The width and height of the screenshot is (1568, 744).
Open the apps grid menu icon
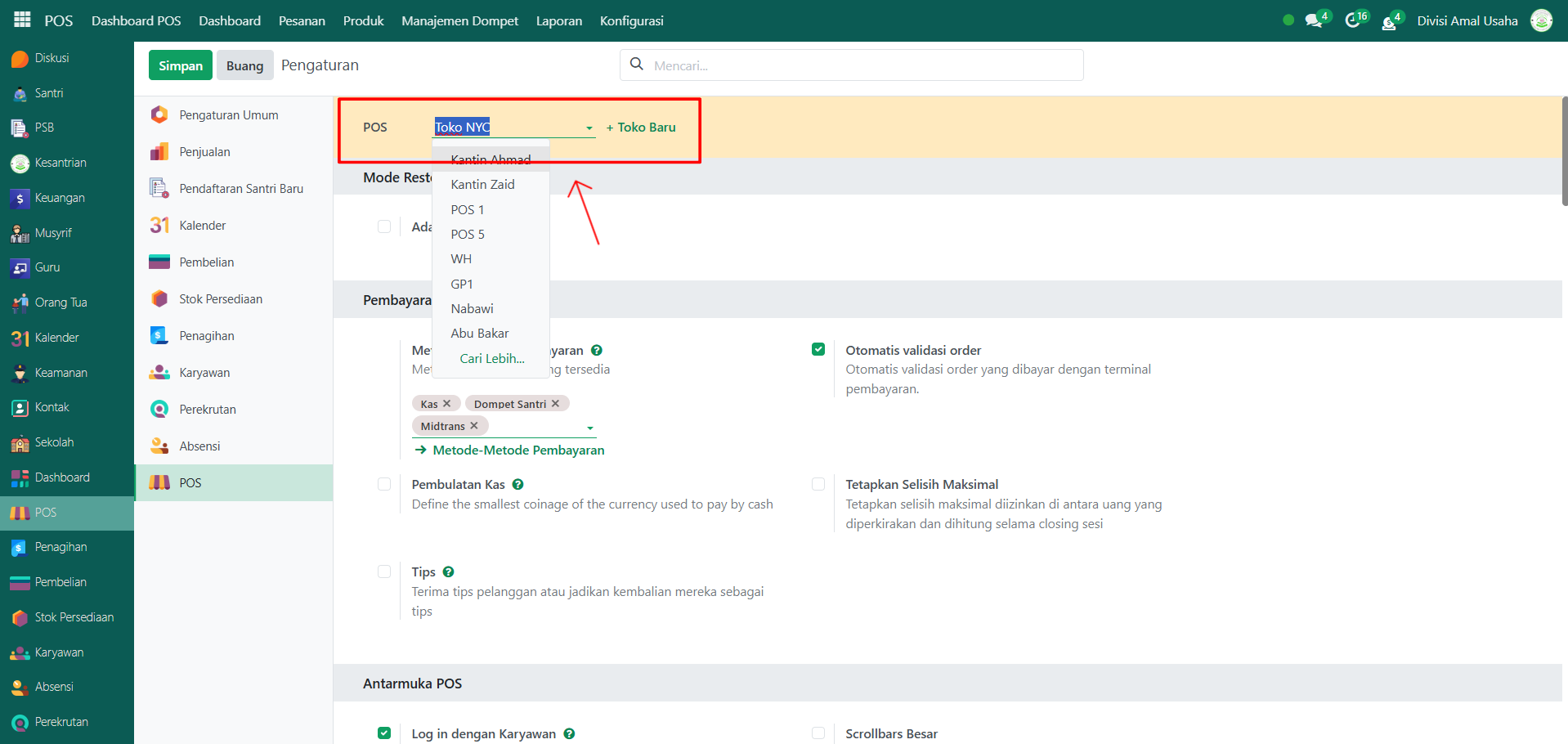22,20
